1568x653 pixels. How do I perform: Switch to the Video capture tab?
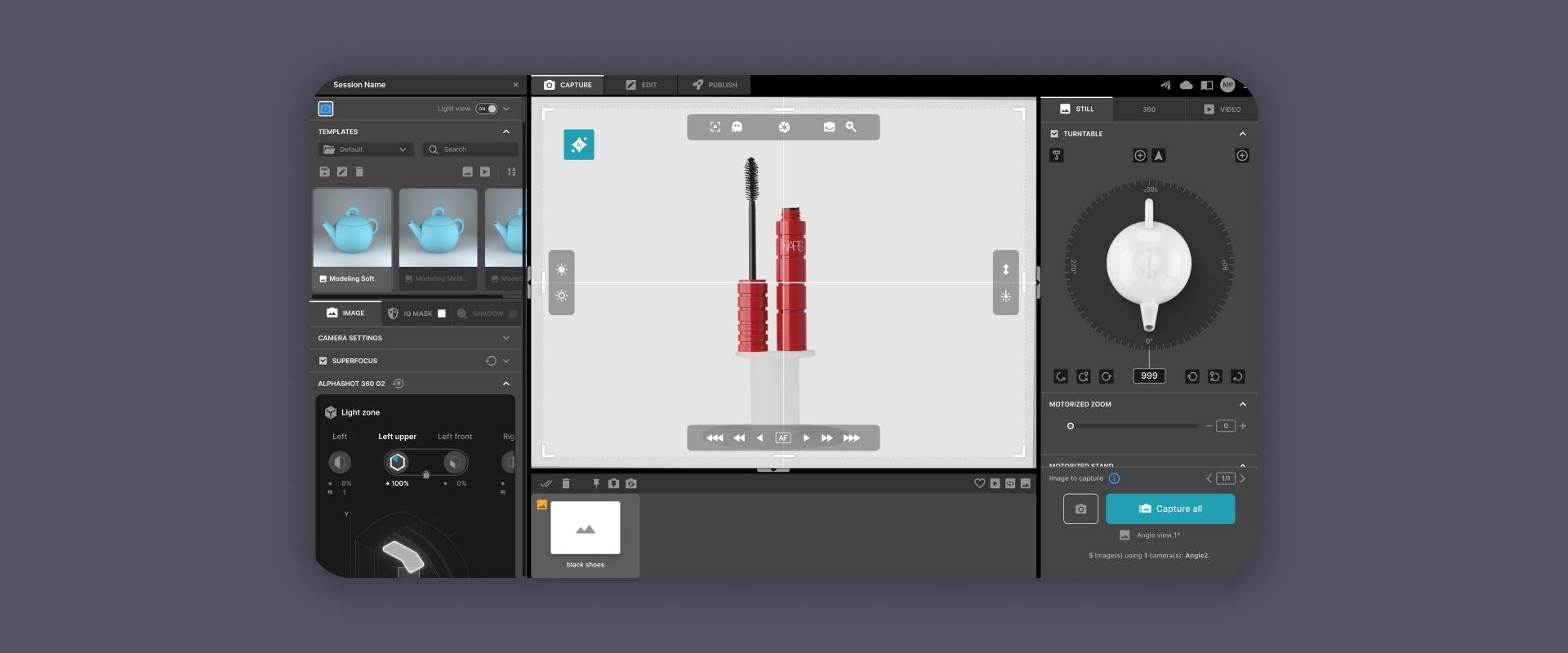point(1222,109)
